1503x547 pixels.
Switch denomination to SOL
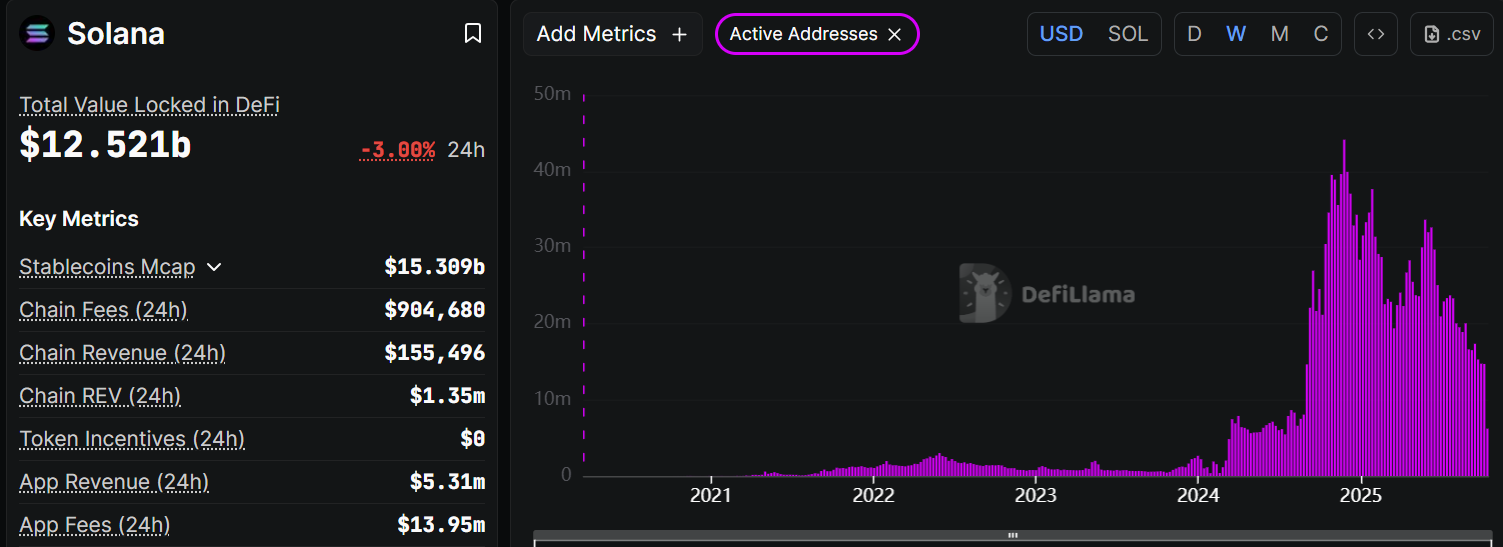pyautogui.click(x=1127, y=34)
